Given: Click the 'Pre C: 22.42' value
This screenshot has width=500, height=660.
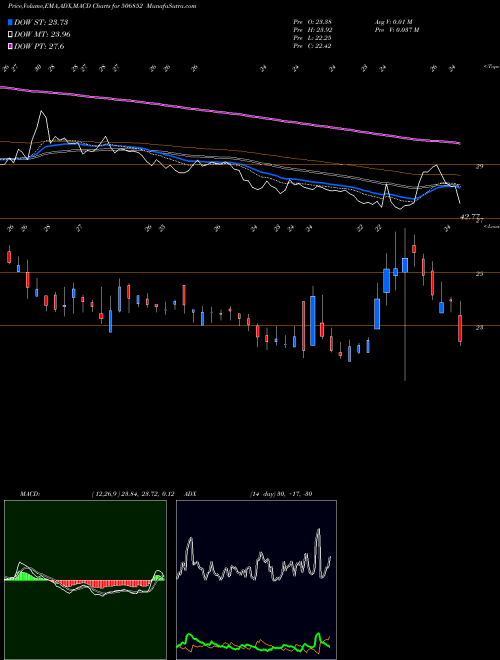Looking at the screenshot, I should coord(312,46).
